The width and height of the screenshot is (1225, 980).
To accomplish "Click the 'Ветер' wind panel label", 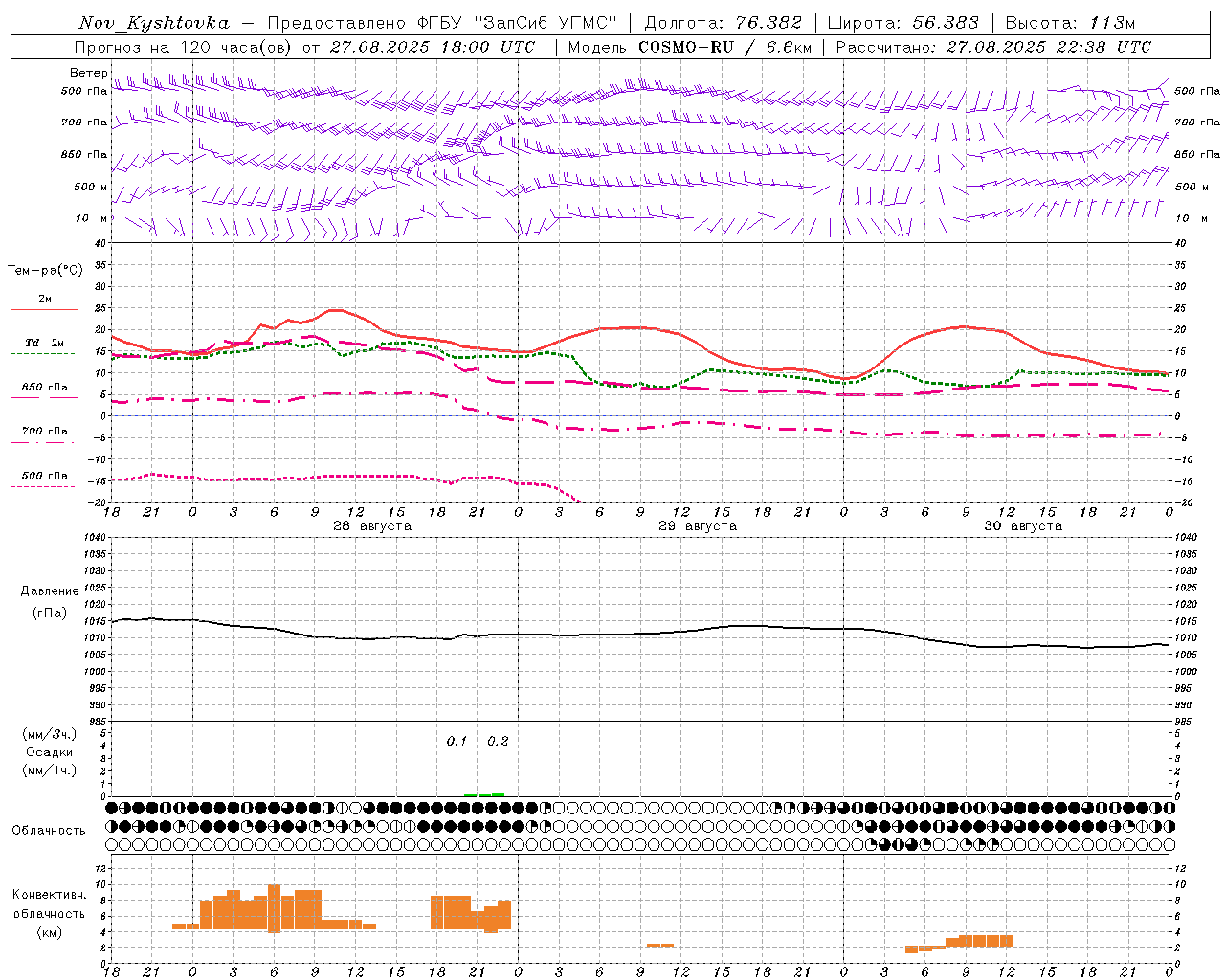I will 88,73.
